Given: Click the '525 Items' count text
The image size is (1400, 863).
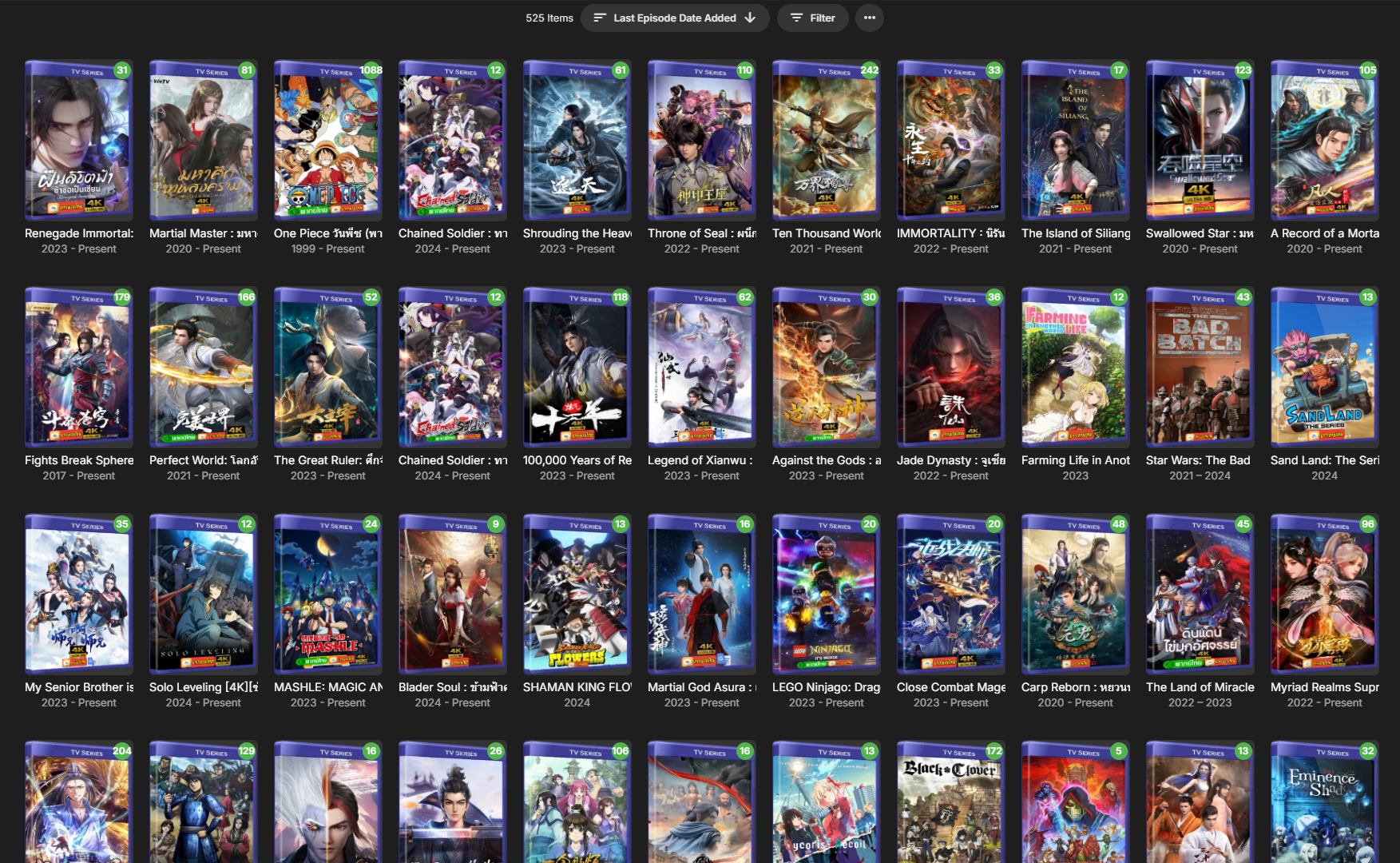Looking at the screenshot, I should [x=549, y=18].
